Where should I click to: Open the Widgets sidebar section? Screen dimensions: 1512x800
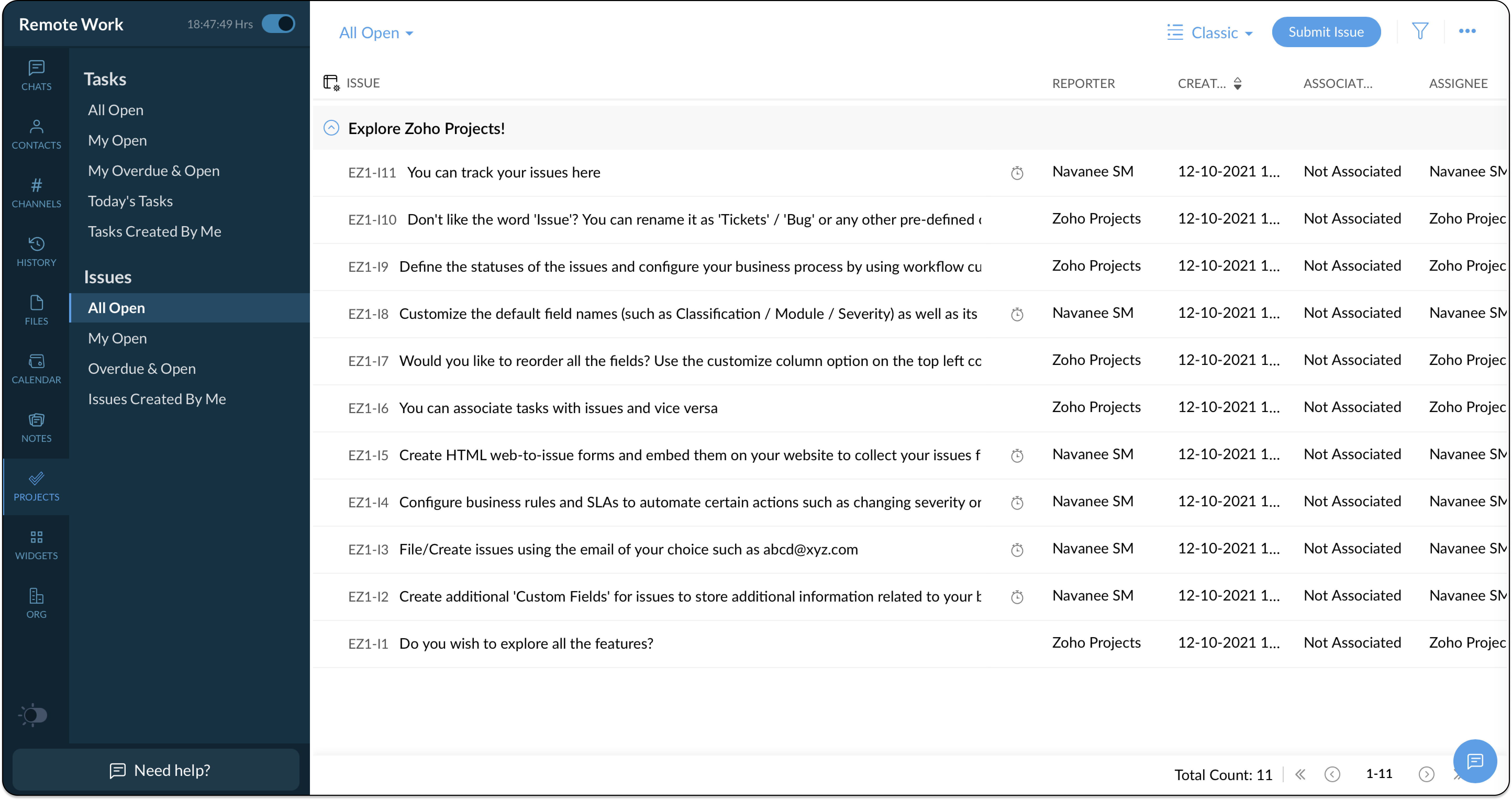pos(36,545)
